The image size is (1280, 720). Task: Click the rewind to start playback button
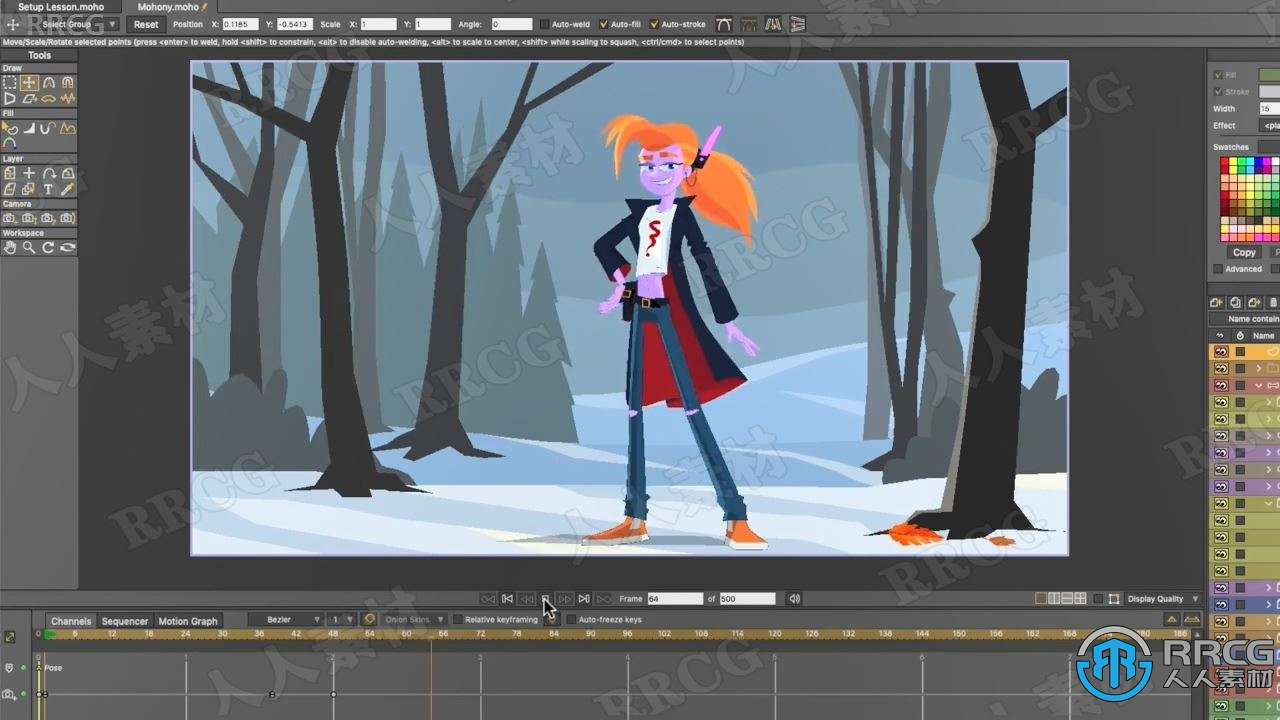pyautogui.click(x=507, y=599)
